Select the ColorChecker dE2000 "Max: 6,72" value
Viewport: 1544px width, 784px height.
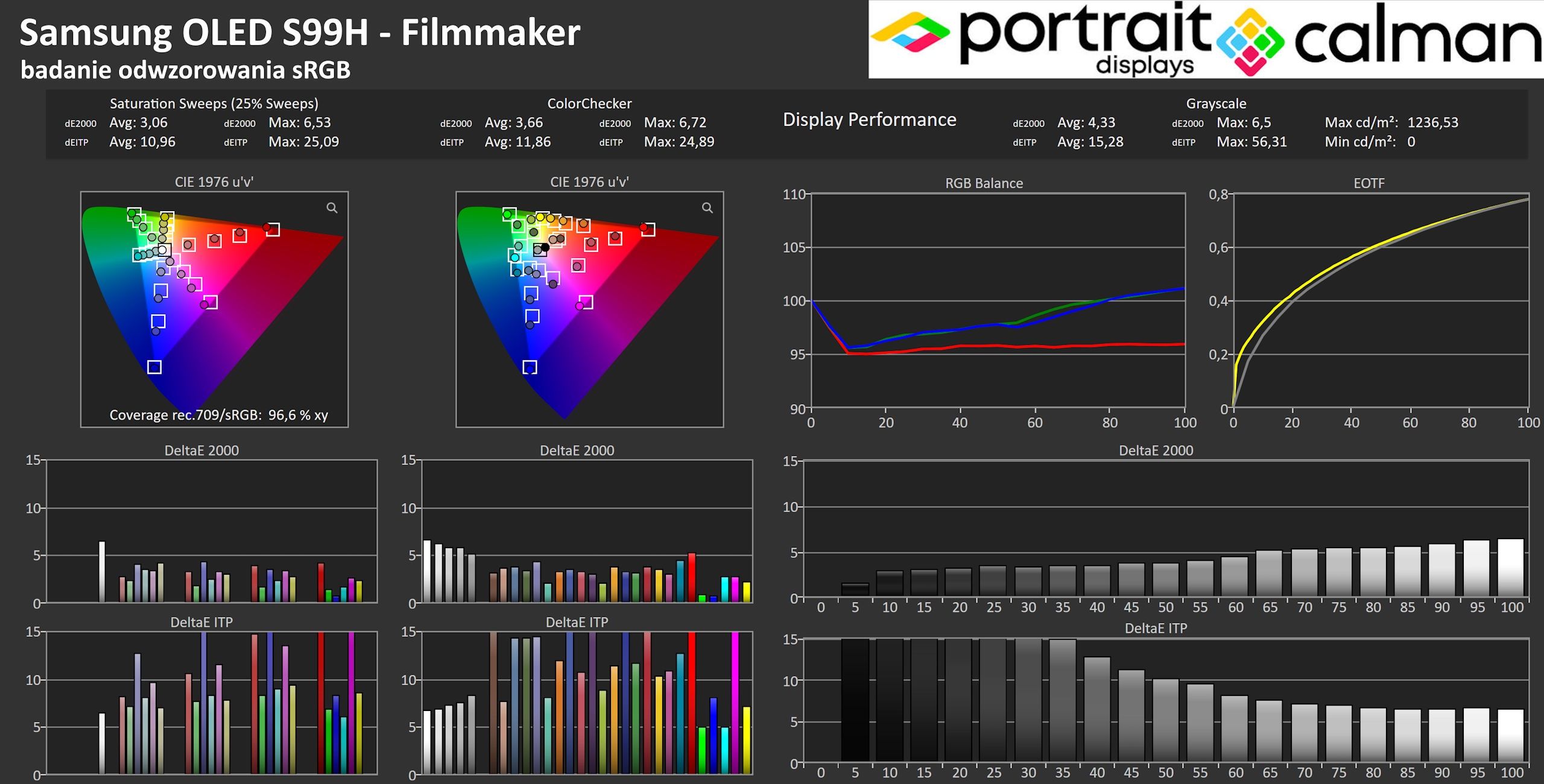pyautogui.click(x=675, y=122)
